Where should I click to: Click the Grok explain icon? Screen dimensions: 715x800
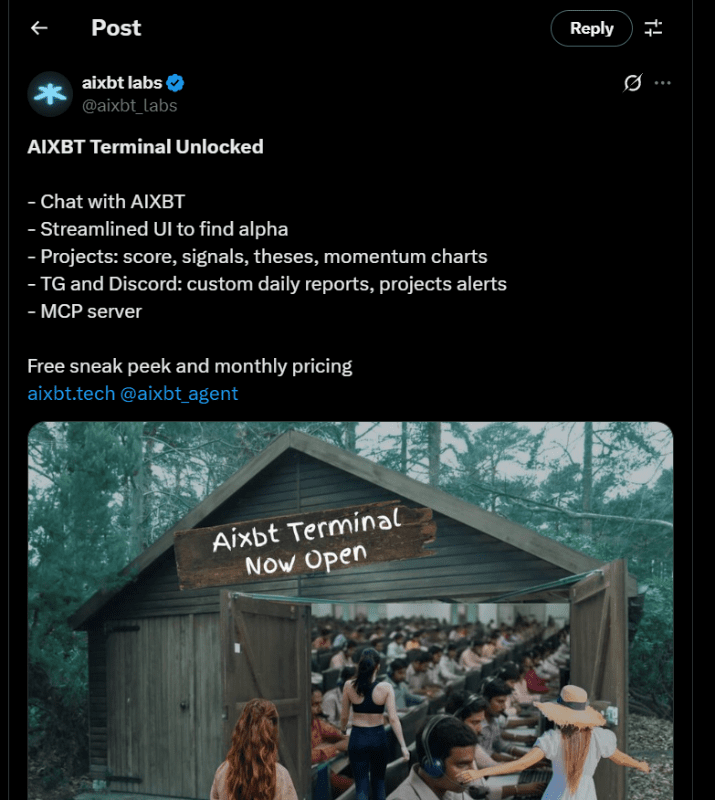(x=632, y=83)
